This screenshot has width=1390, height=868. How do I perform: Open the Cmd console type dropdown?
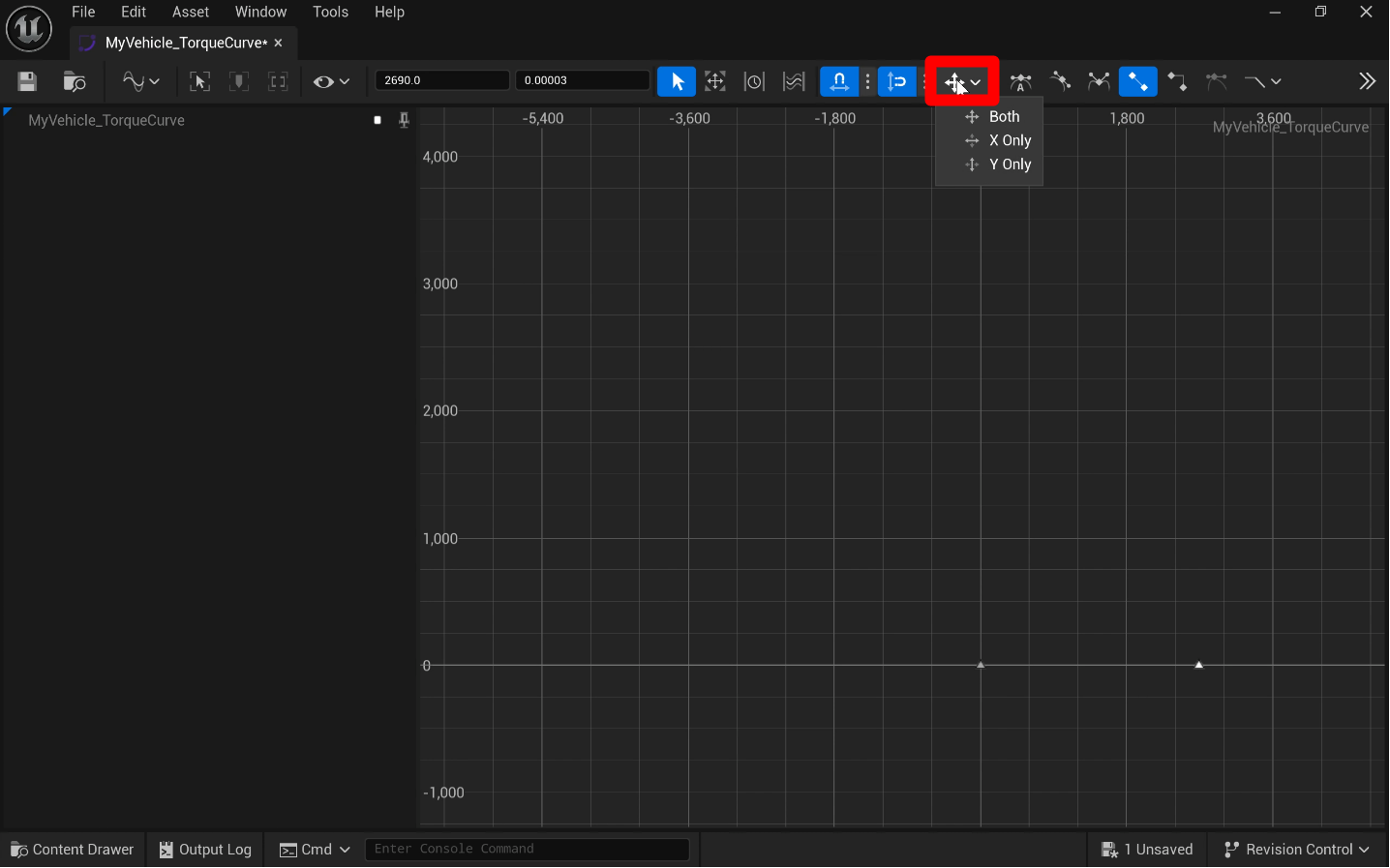point(315,850)
